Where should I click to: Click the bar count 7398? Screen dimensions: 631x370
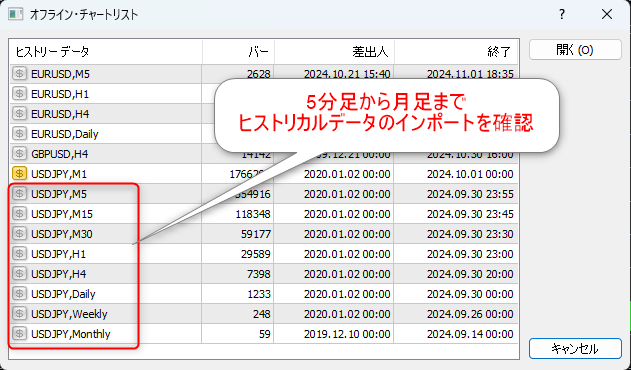pyautogui.click(x=258, y=274)
